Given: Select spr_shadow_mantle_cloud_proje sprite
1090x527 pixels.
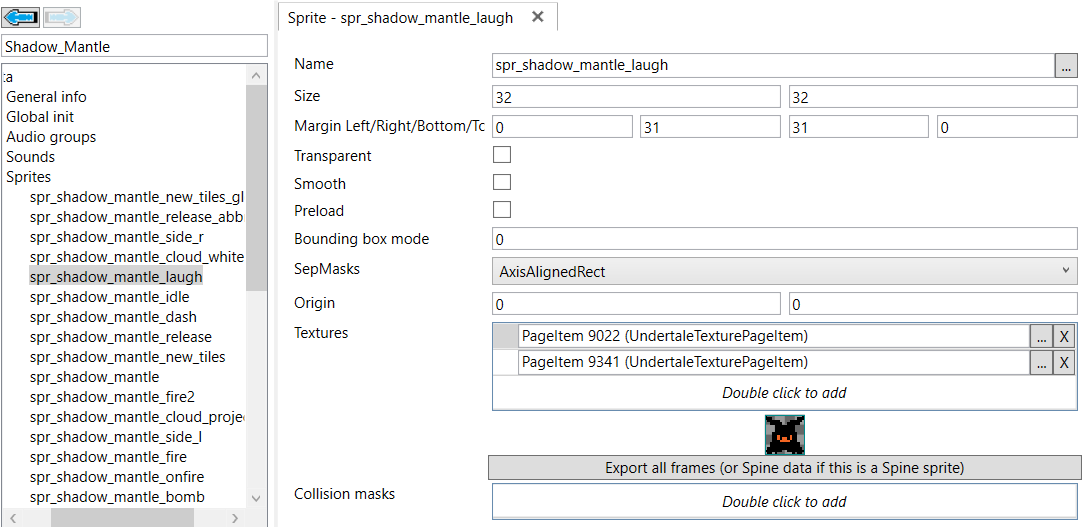Looking at the screenshot, I should (136, 417).
